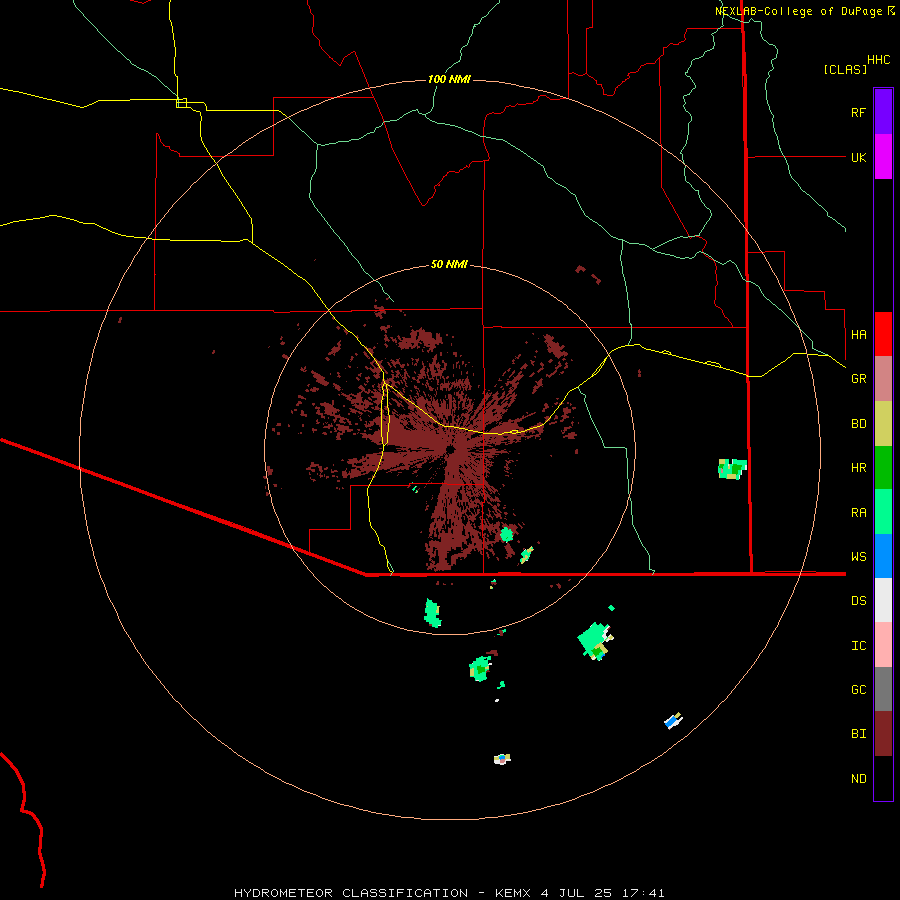Click the IC legend label

coord(858,646)
